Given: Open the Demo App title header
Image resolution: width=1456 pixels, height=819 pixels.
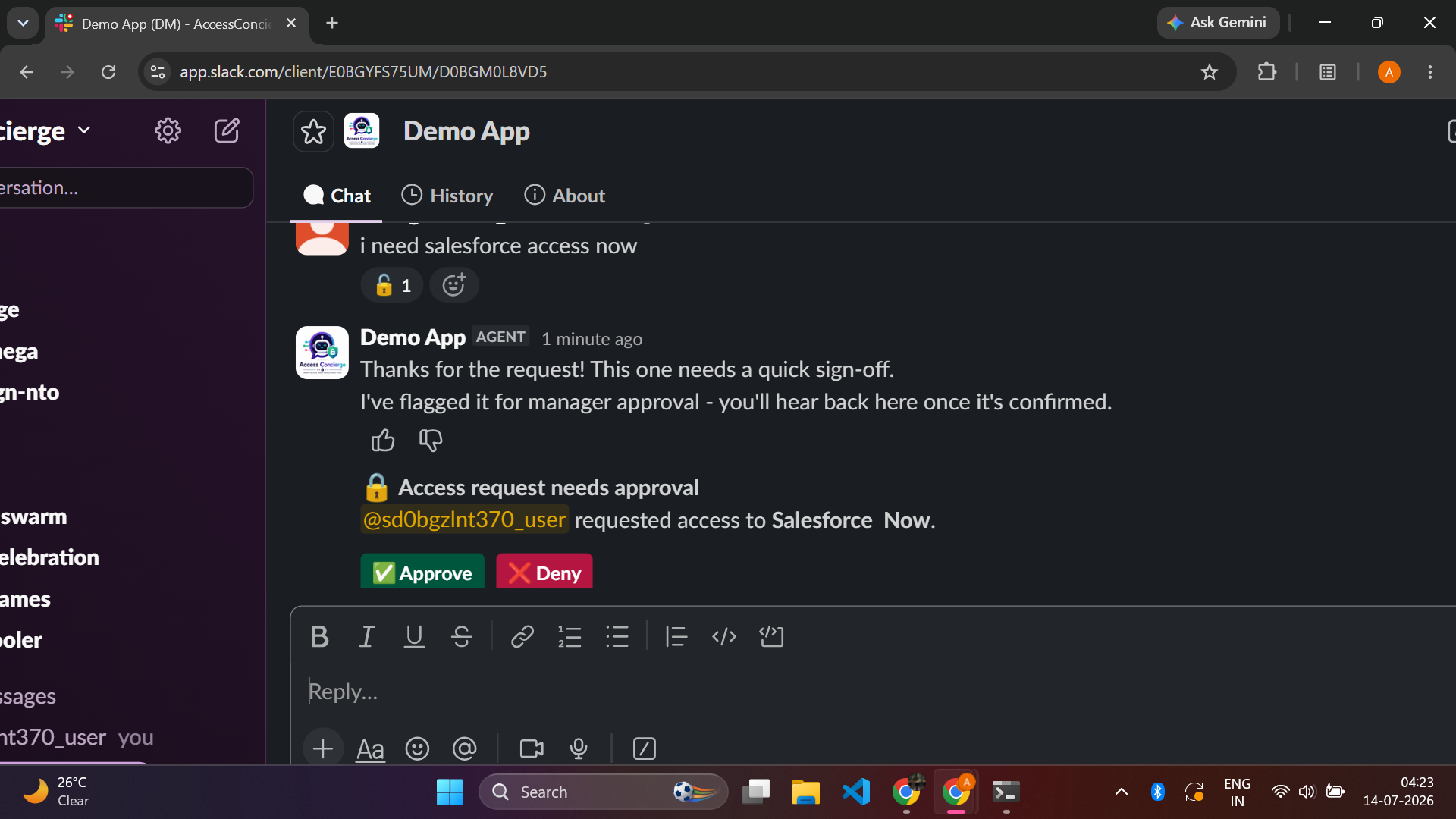Looking at the screenshot, I should coord(466,131).
